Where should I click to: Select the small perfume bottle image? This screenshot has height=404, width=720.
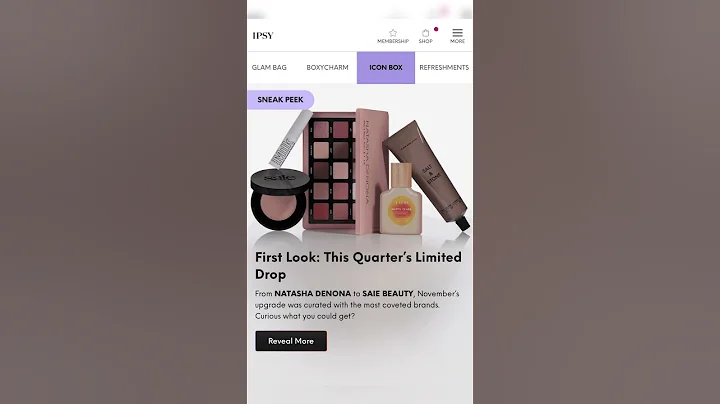(400, 199)
